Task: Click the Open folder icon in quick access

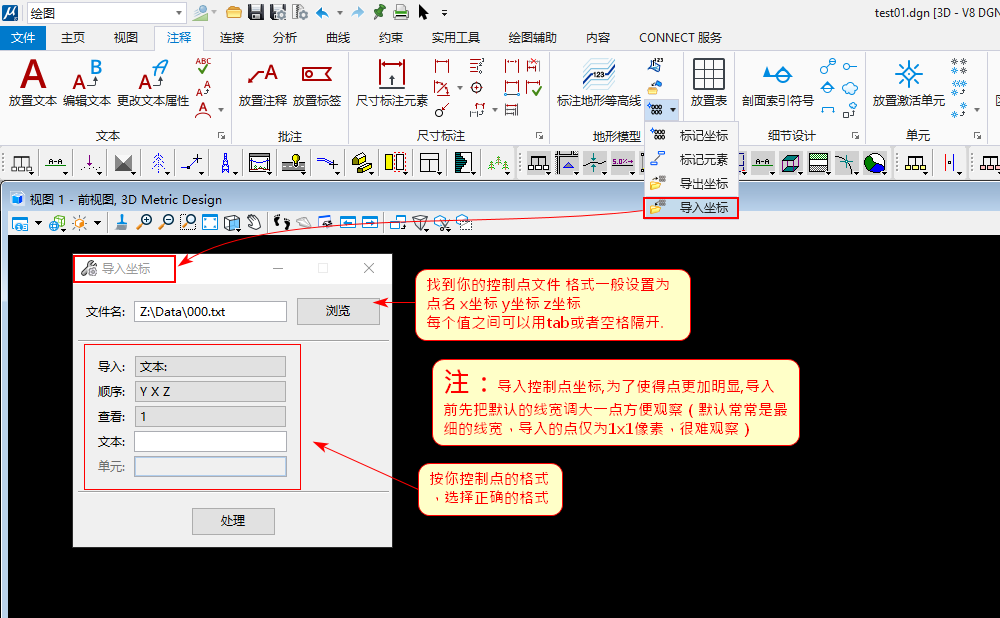Action: (234, 12)
